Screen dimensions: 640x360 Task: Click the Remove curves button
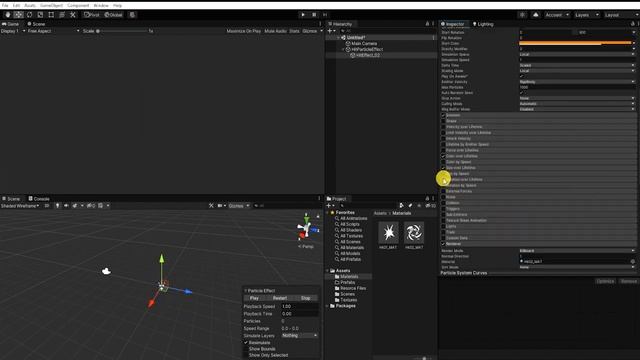[x=629, y=281]
